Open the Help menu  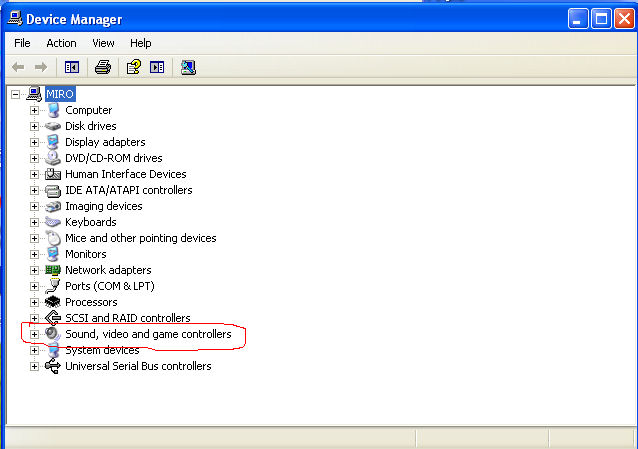tap(140, 43)
